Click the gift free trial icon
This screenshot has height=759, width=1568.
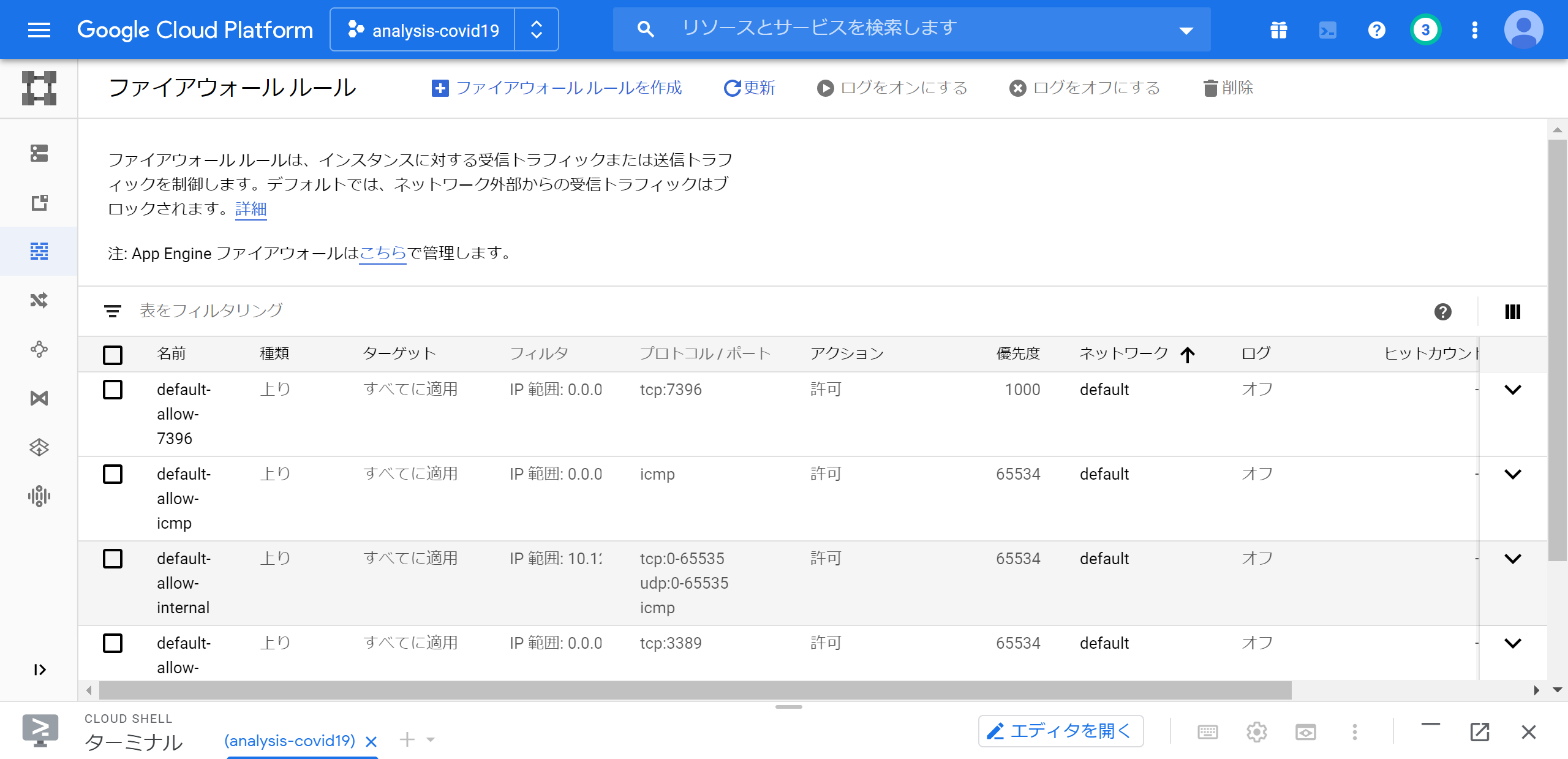pos(1278,30)
